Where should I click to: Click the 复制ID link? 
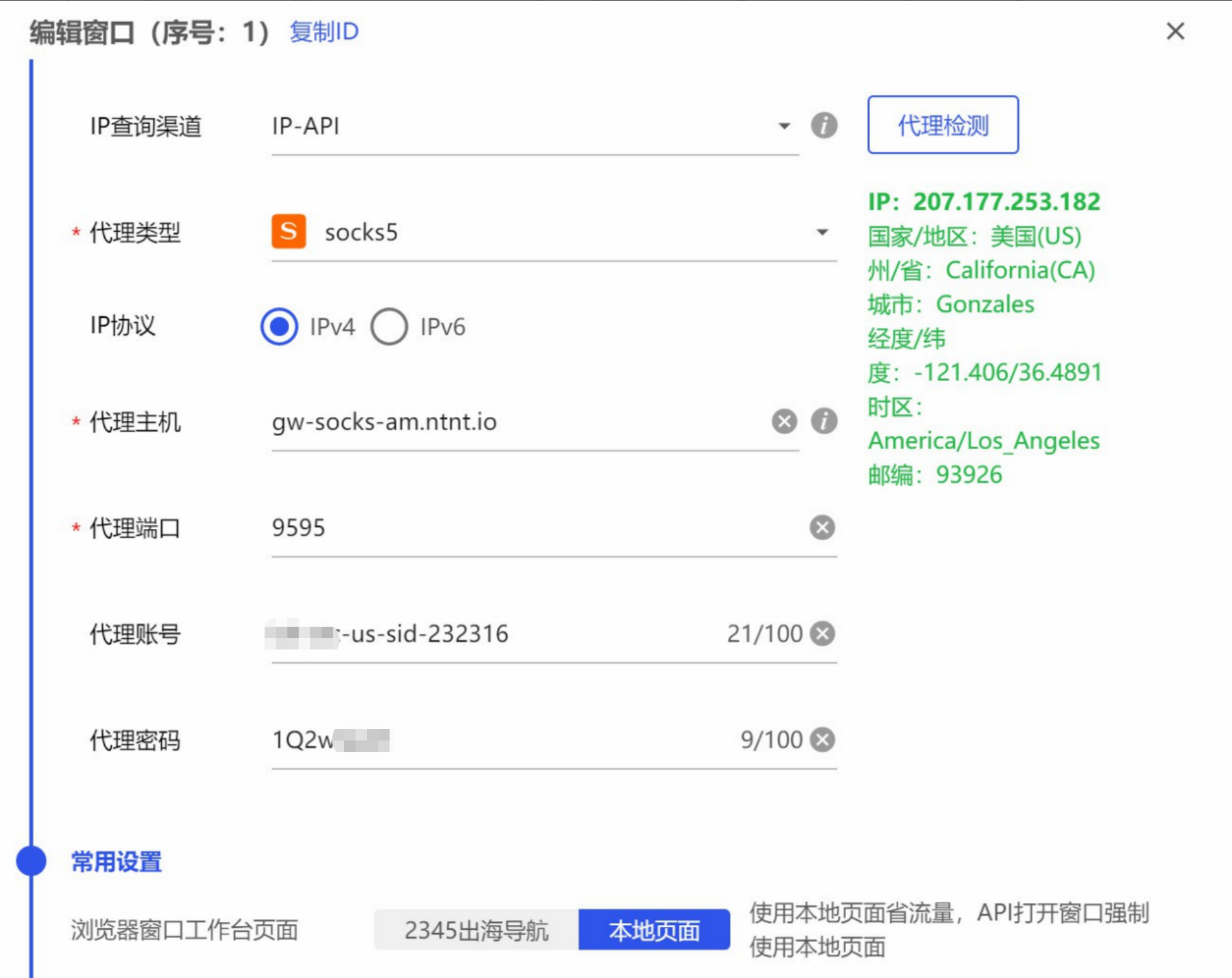(x=323, y=32)
